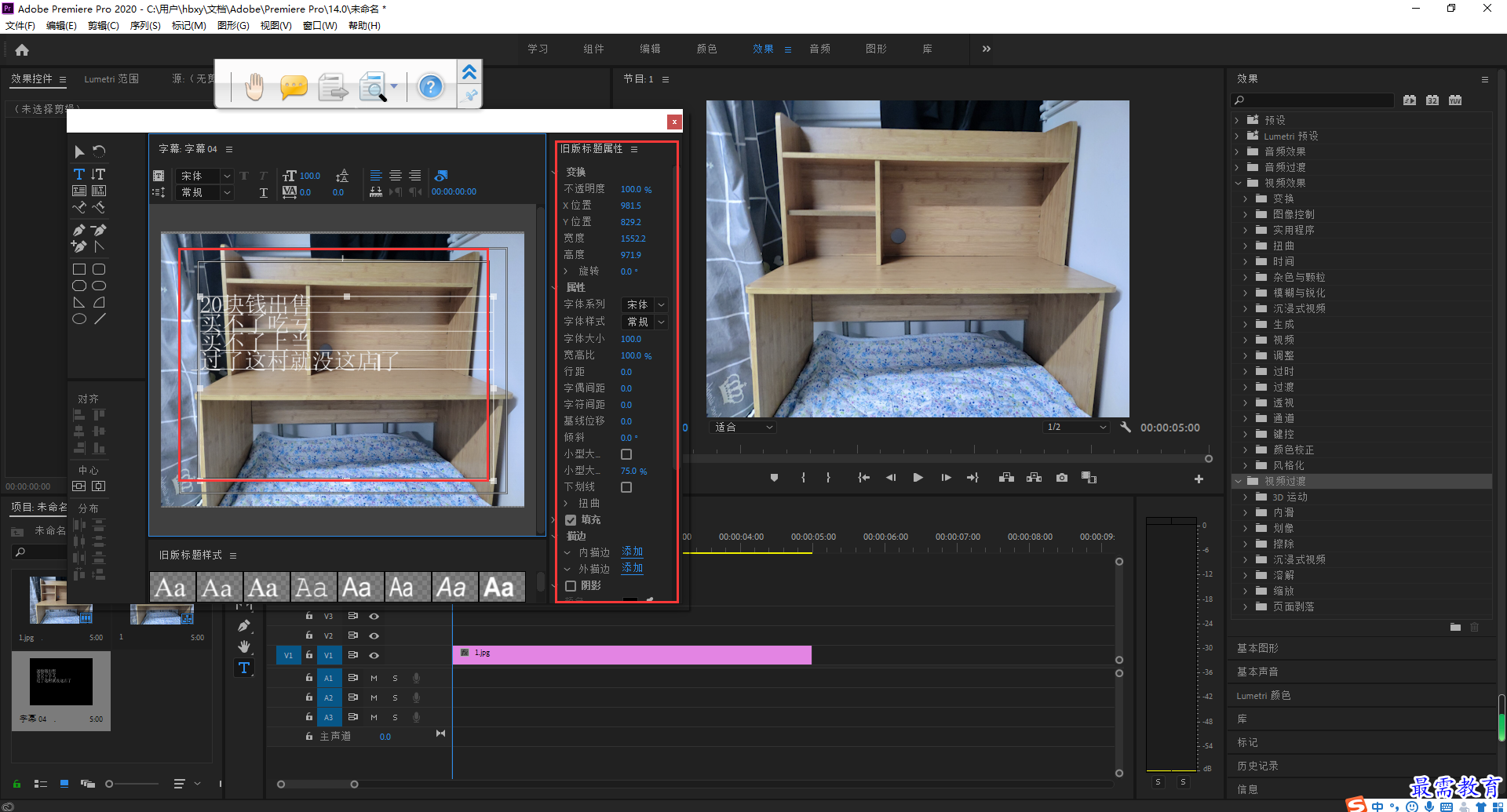Solo audio track A2

click(x=395, y=697)
